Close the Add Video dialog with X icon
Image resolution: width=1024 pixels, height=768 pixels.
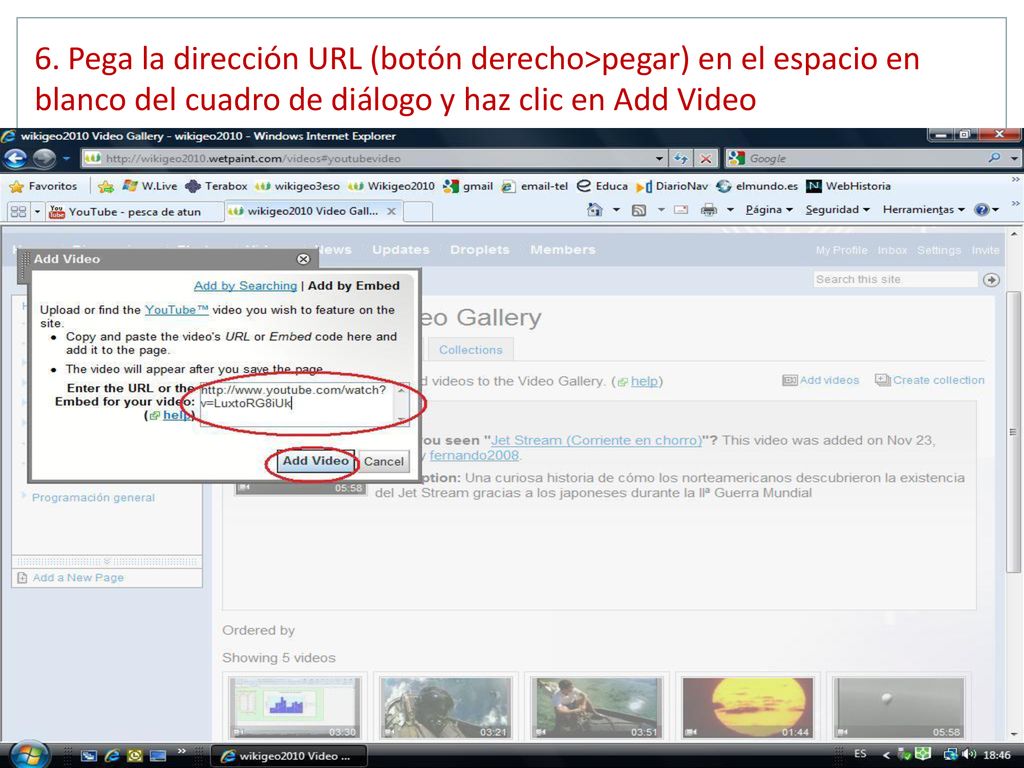[x=303, y=259]
